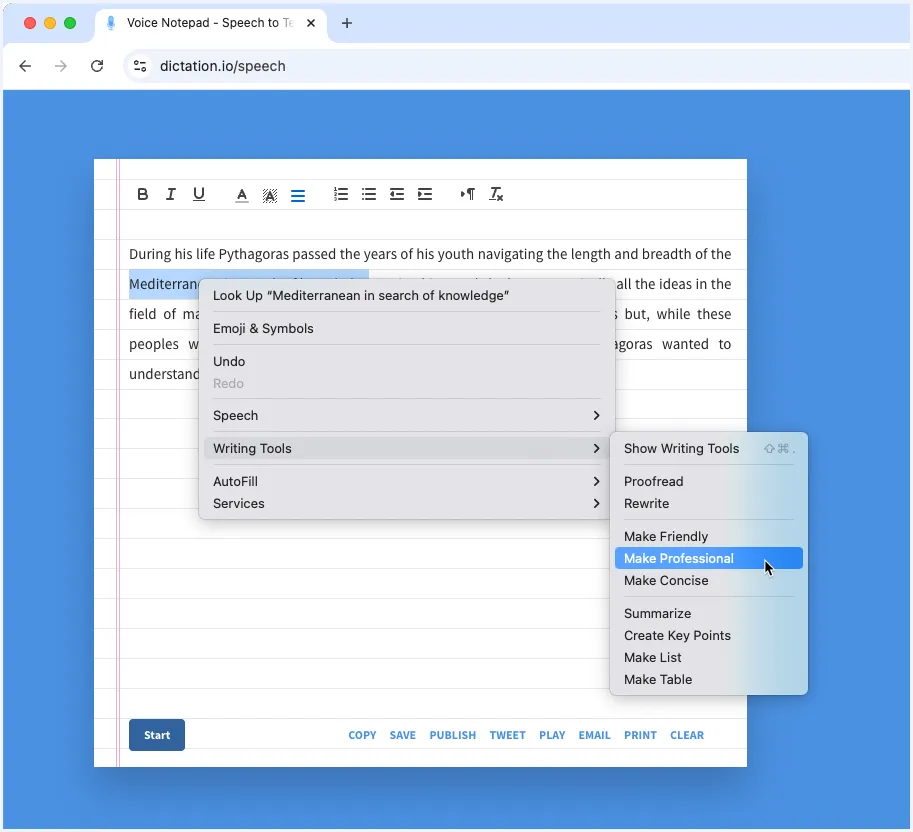Open the font color tool
Image resolution: width=913 pixels, height=832 pixels.
point(241,195)
